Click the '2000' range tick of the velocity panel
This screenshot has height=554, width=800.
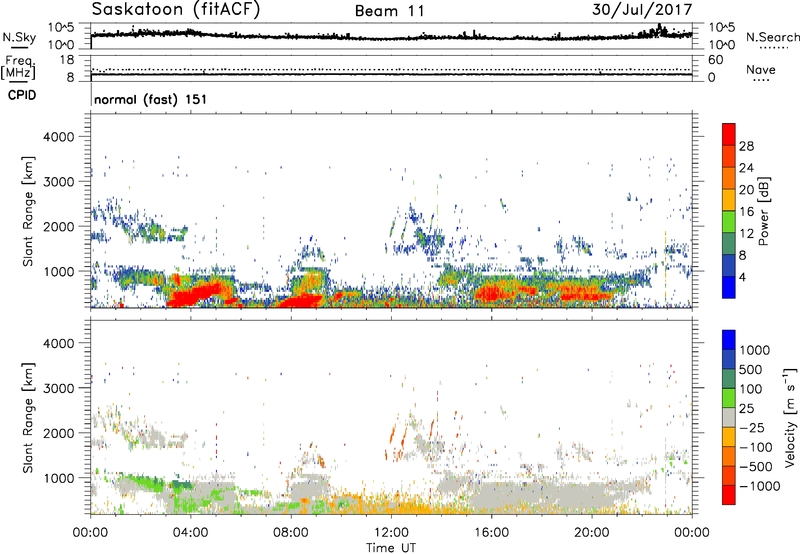click(58, 433)
